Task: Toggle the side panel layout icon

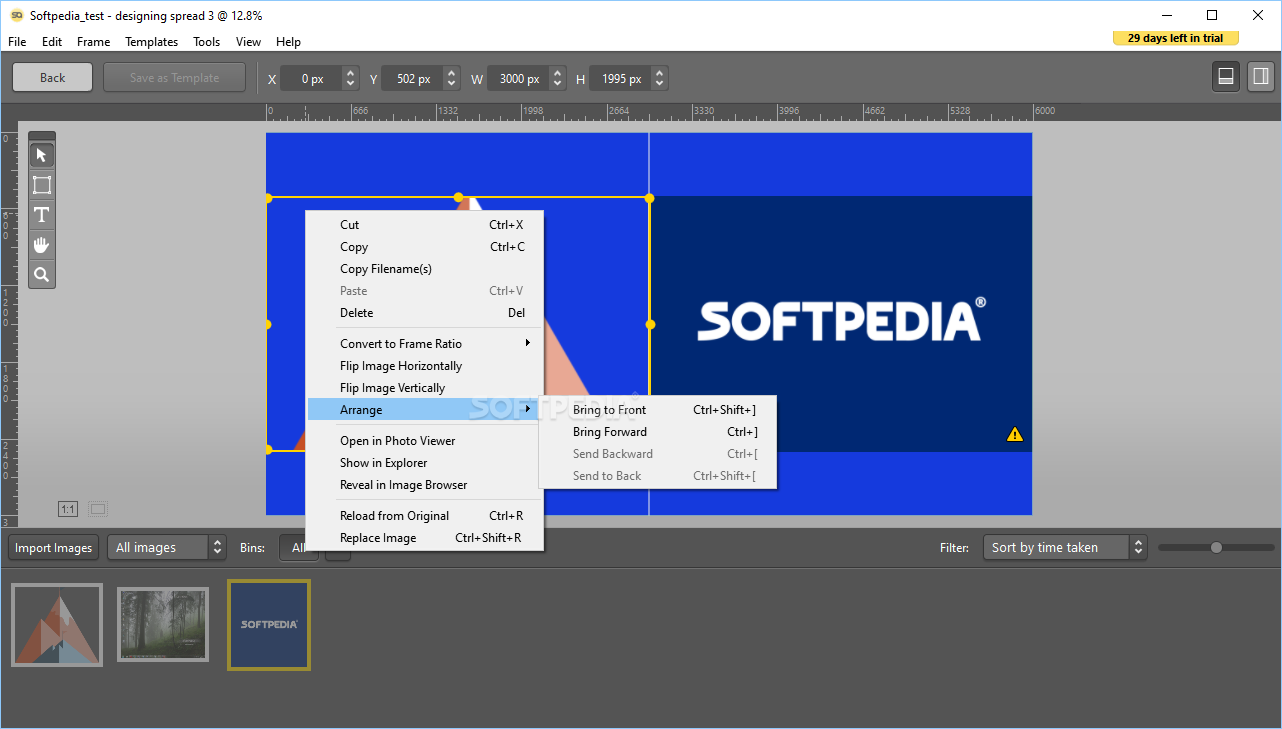Action: click(1260, 77)
